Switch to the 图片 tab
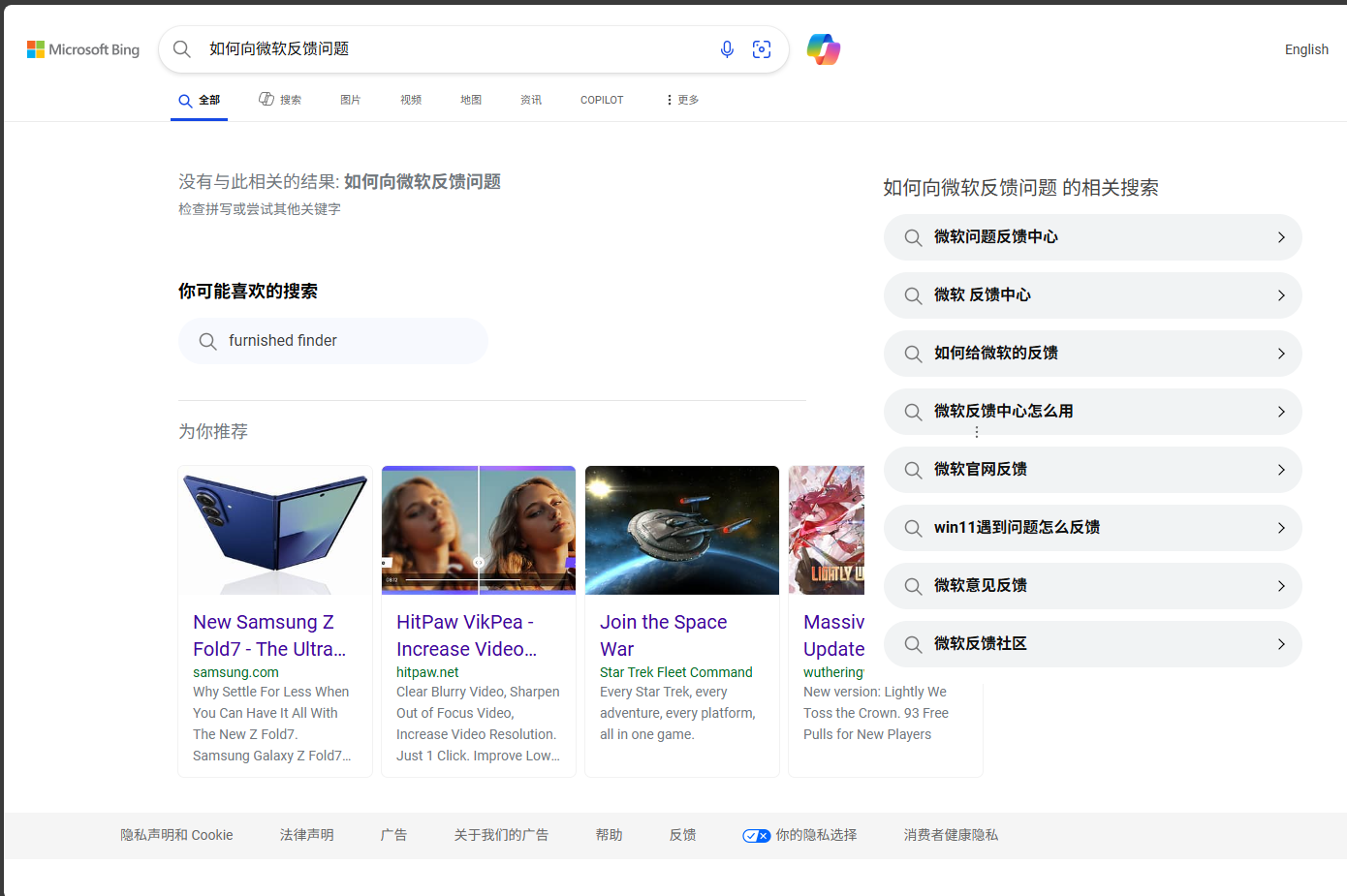1347x896 pixels. click(350, 99)
